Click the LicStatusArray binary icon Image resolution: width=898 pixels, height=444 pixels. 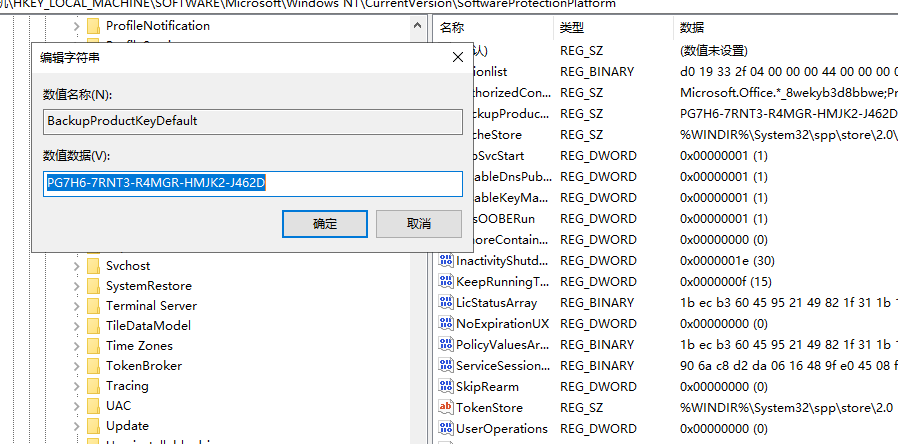446,302
